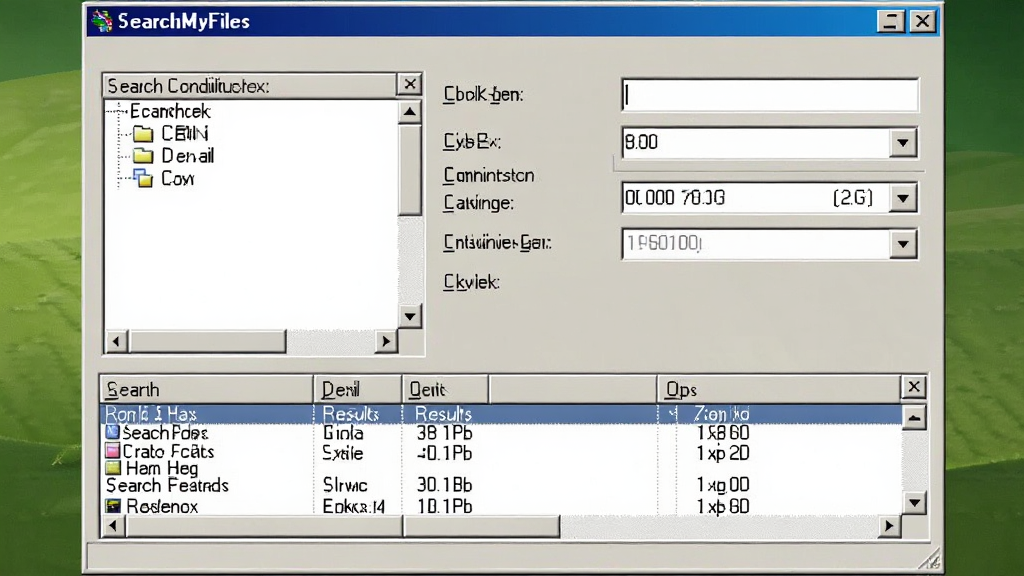The height and width of the screenshot is (576, 1024).
Task: Click the Denil column header
Action: [x=358, y=390]
